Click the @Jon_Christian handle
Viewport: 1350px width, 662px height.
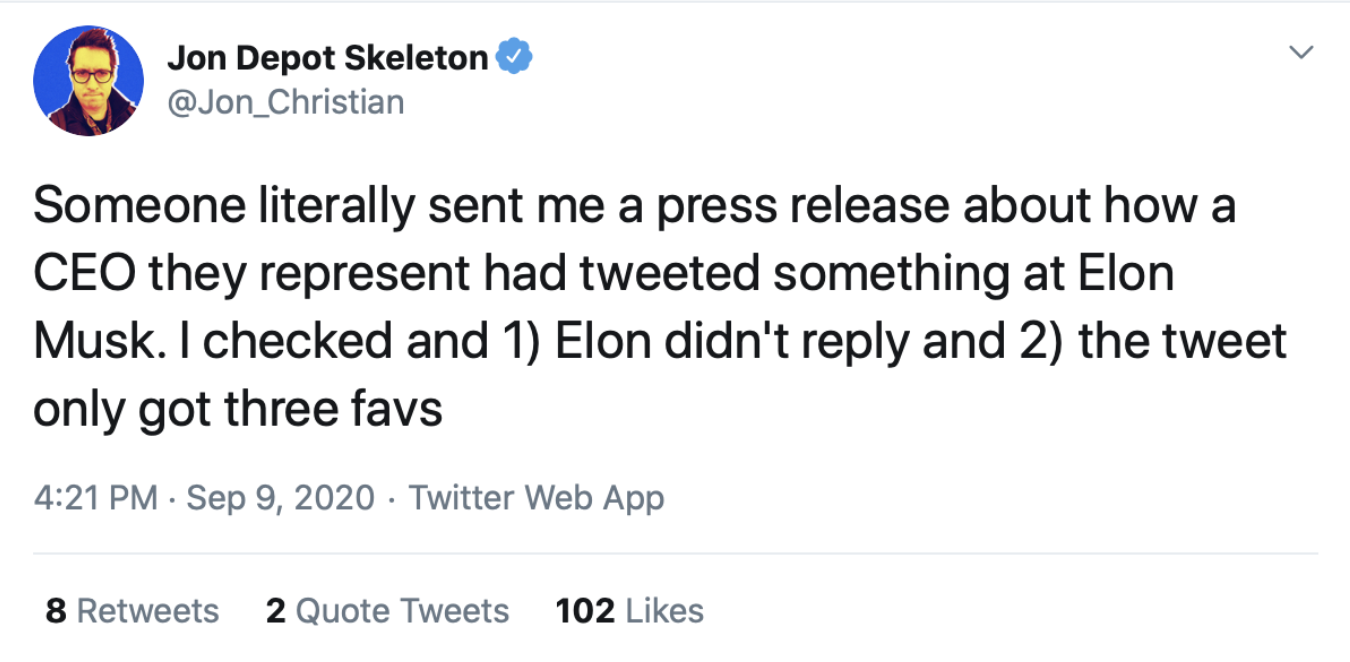click(x=285, y=102)
